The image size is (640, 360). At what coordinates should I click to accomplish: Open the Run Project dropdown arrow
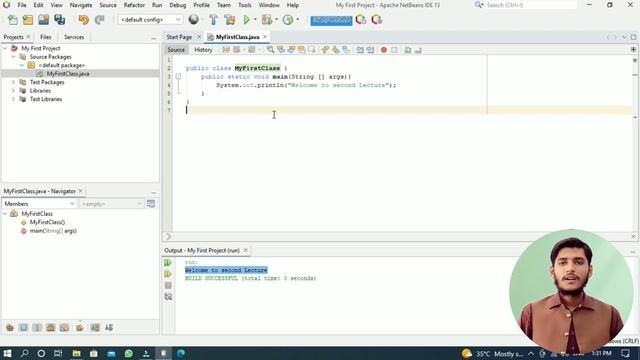click(255, 20)
